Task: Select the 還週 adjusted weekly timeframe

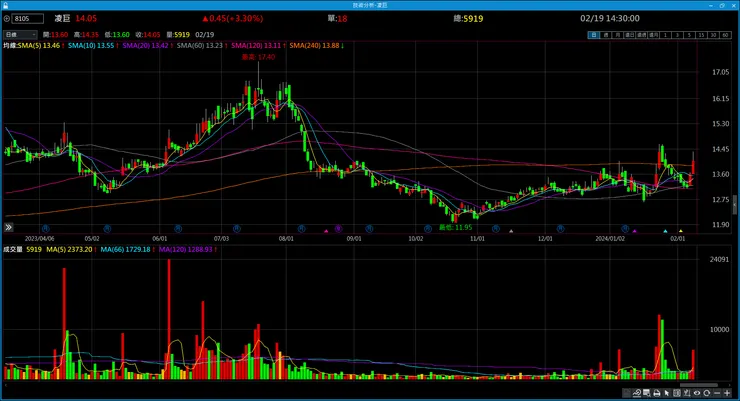Action: point(641,35)
